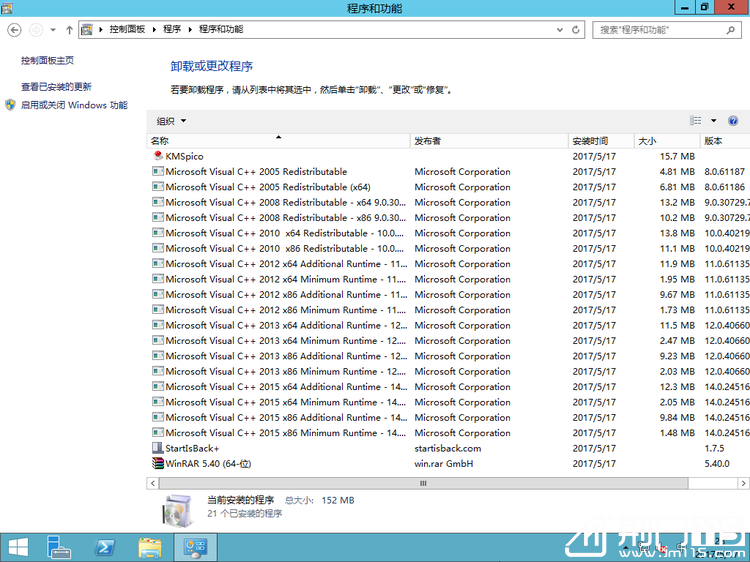750x562 pixels.
Task: Expand the breadcrumb arrow after 控制面板
Action: (154, 30)
